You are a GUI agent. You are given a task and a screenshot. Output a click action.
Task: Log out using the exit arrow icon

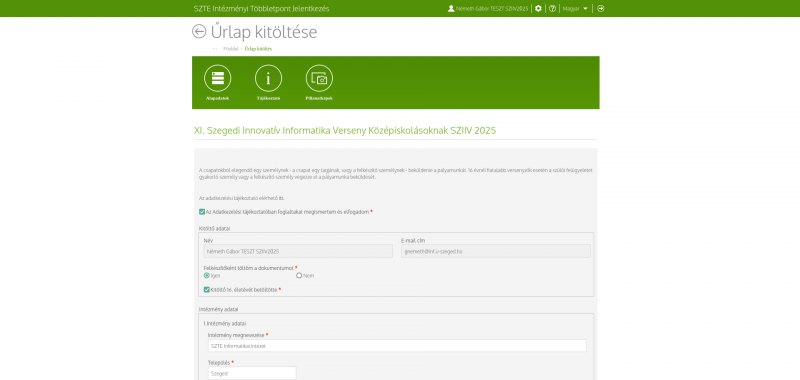601,9
